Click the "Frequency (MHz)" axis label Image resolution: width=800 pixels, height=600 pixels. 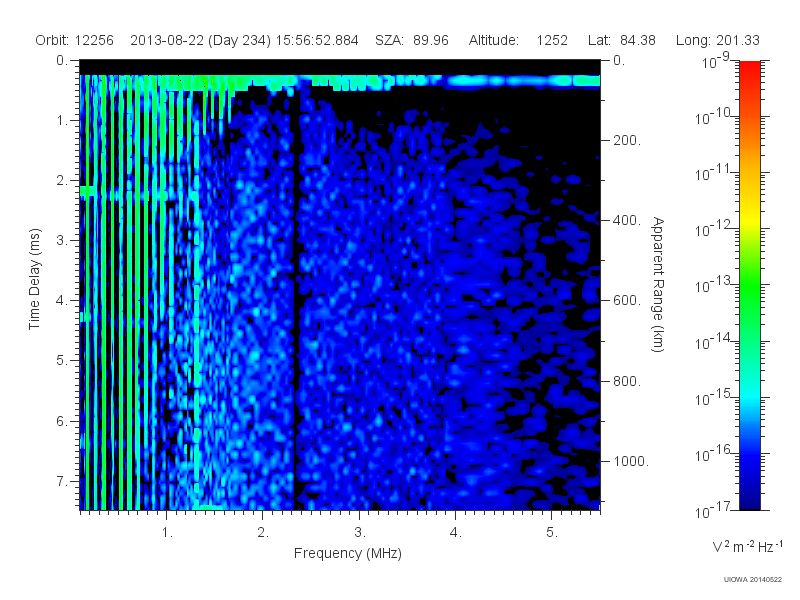pos(348,553)
